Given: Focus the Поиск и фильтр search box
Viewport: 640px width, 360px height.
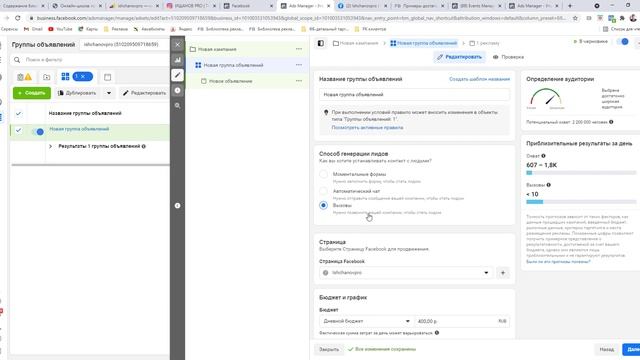Looking at the screenshot, I should coord(90,60).
